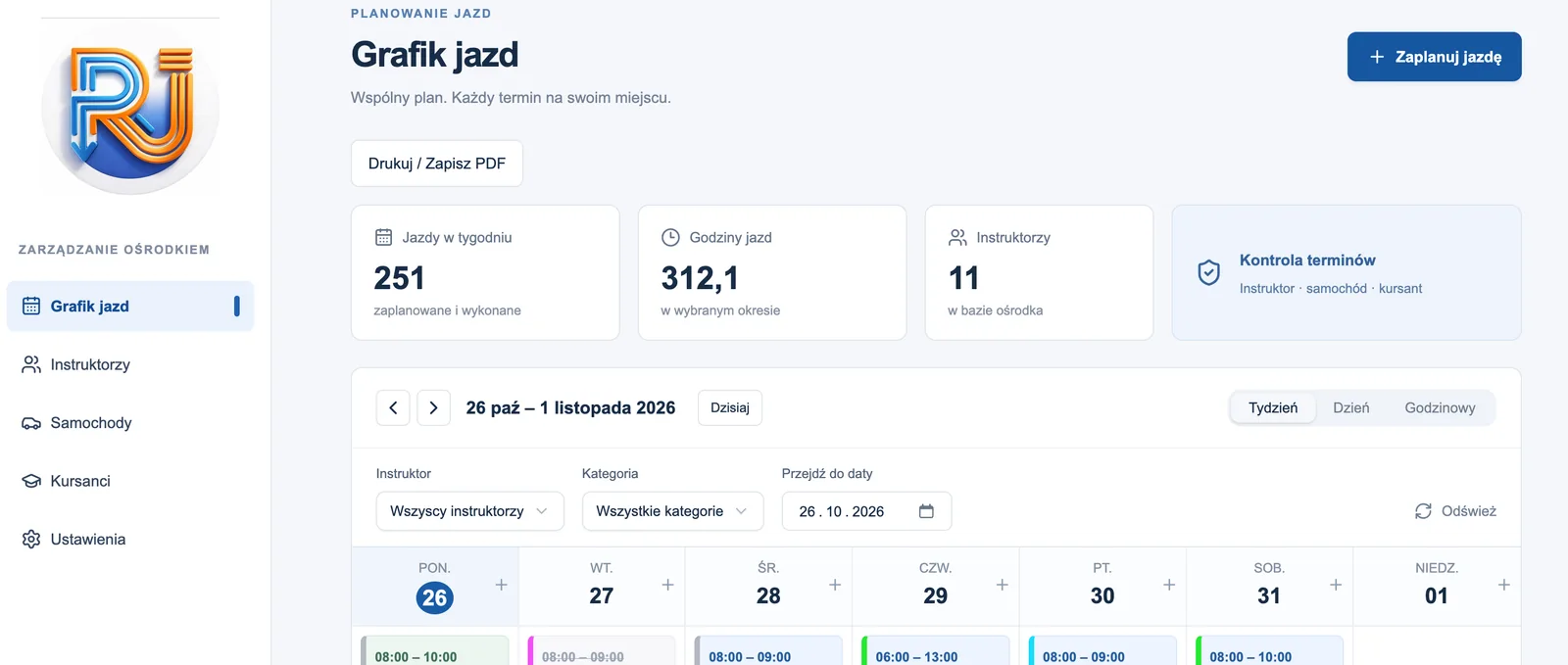
Task: Go to previous week with left arrow
Action: [x=393, y=407]
